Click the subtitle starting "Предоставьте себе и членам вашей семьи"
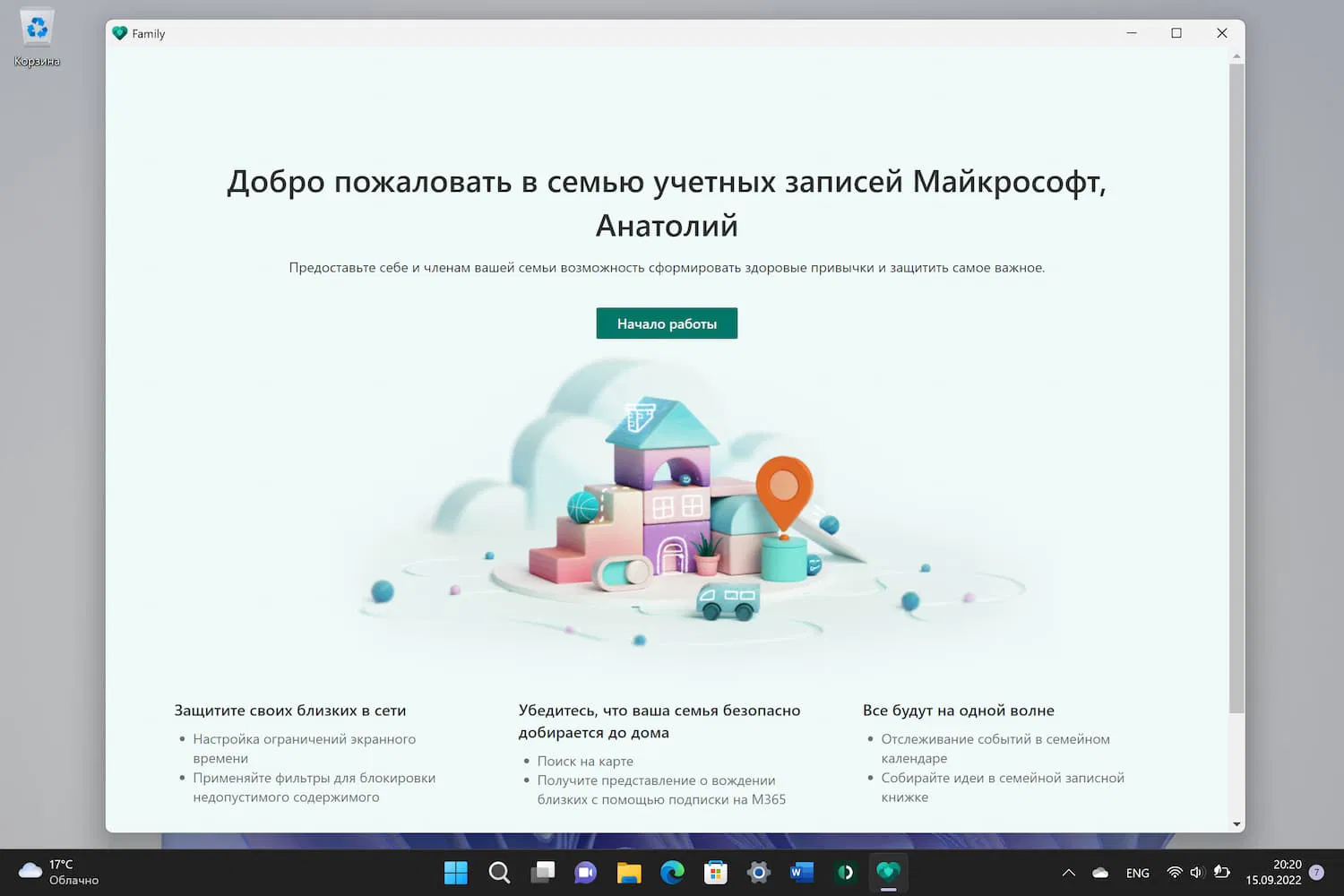The image size is (1344, 896). pyautogui.click(x=667, y=268)
